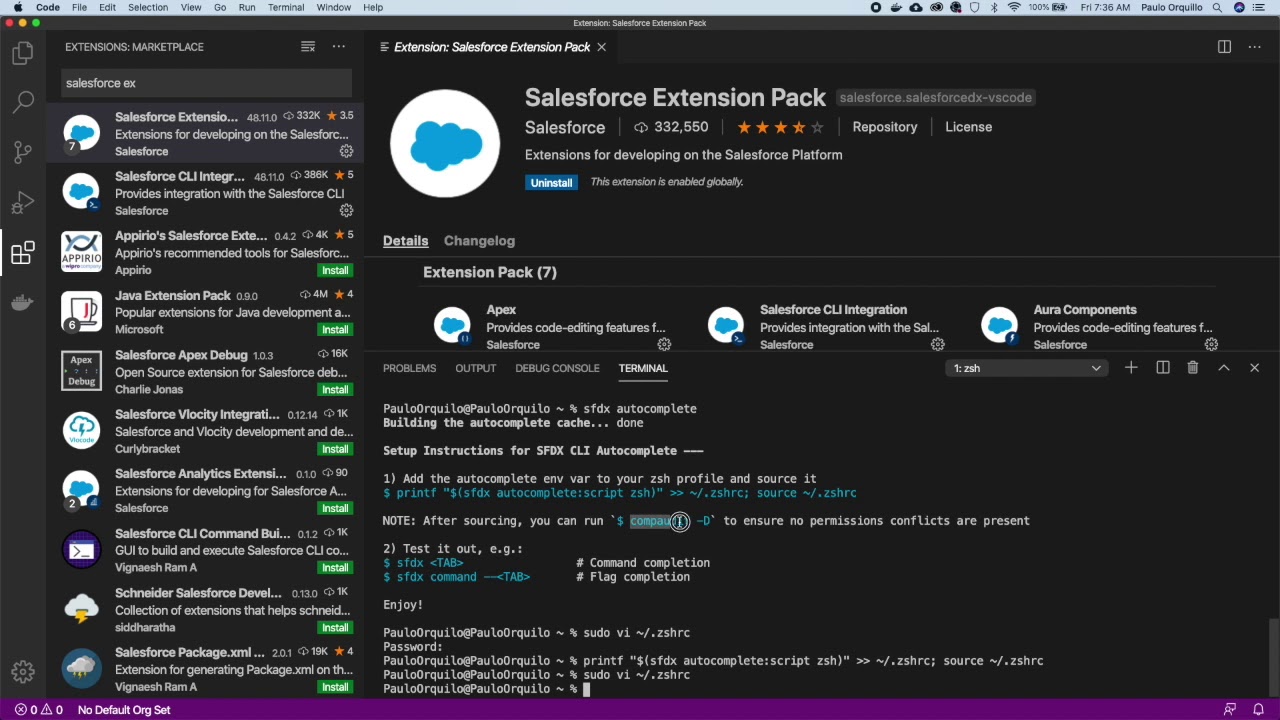Select the Details tab
1280x720 pixels.
pyautogui.click(x=405, y=241)
